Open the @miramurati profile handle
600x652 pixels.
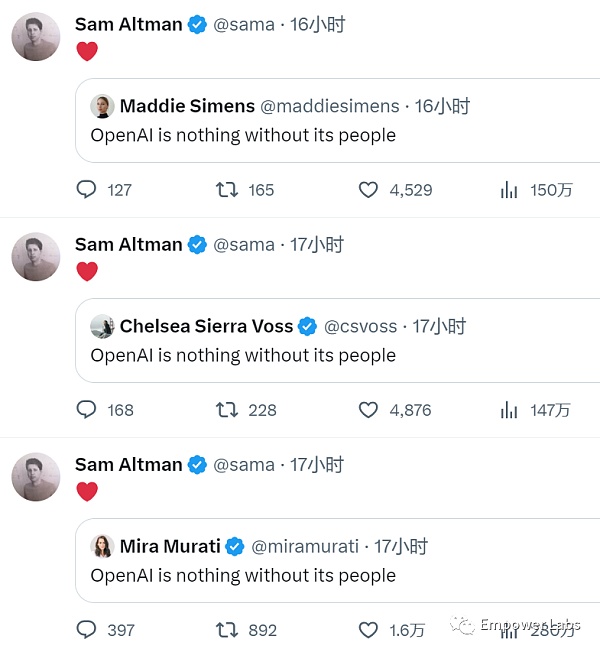point(306,546)
